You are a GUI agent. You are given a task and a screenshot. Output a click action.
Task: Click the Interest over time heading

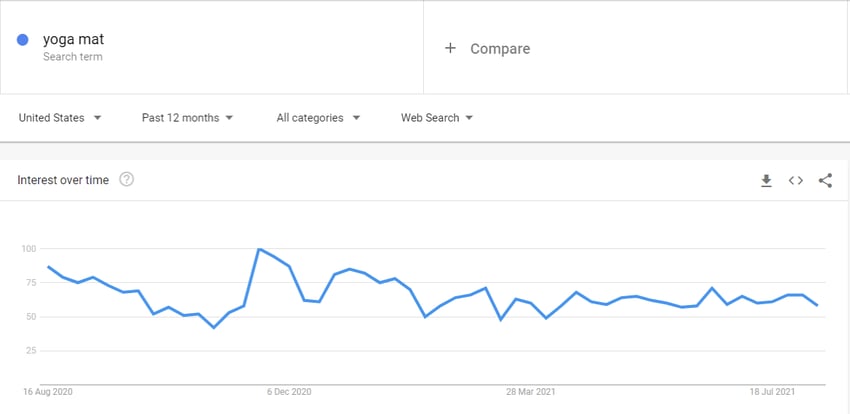63,180
